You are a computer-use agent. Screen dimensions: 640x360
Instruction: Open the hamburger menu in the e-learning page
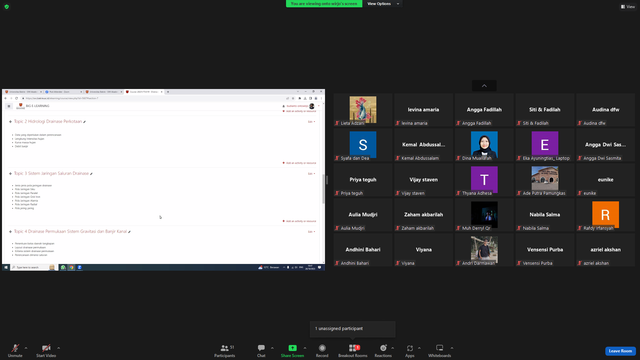tap(9, 106)
